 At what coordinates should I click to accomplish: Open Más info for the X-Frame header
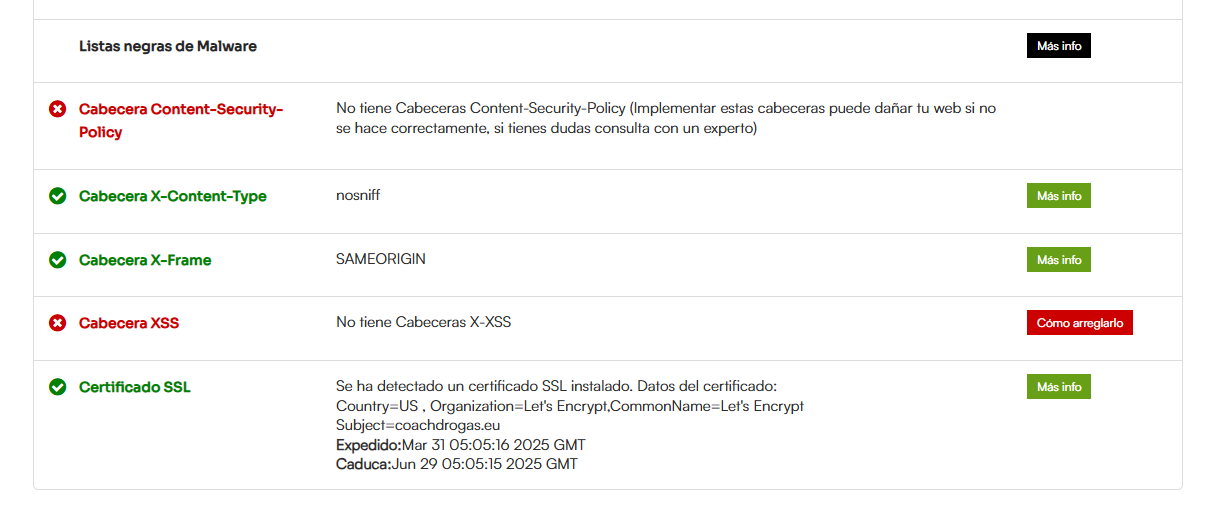point(1058,260)
